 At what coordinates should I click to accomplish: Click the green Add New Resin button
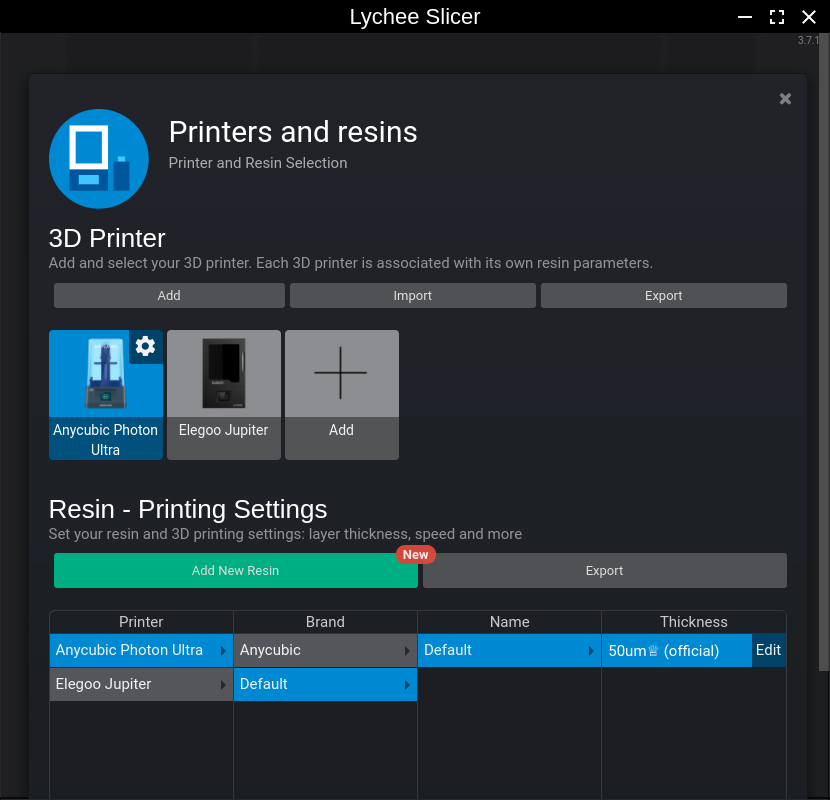point(235,571)
